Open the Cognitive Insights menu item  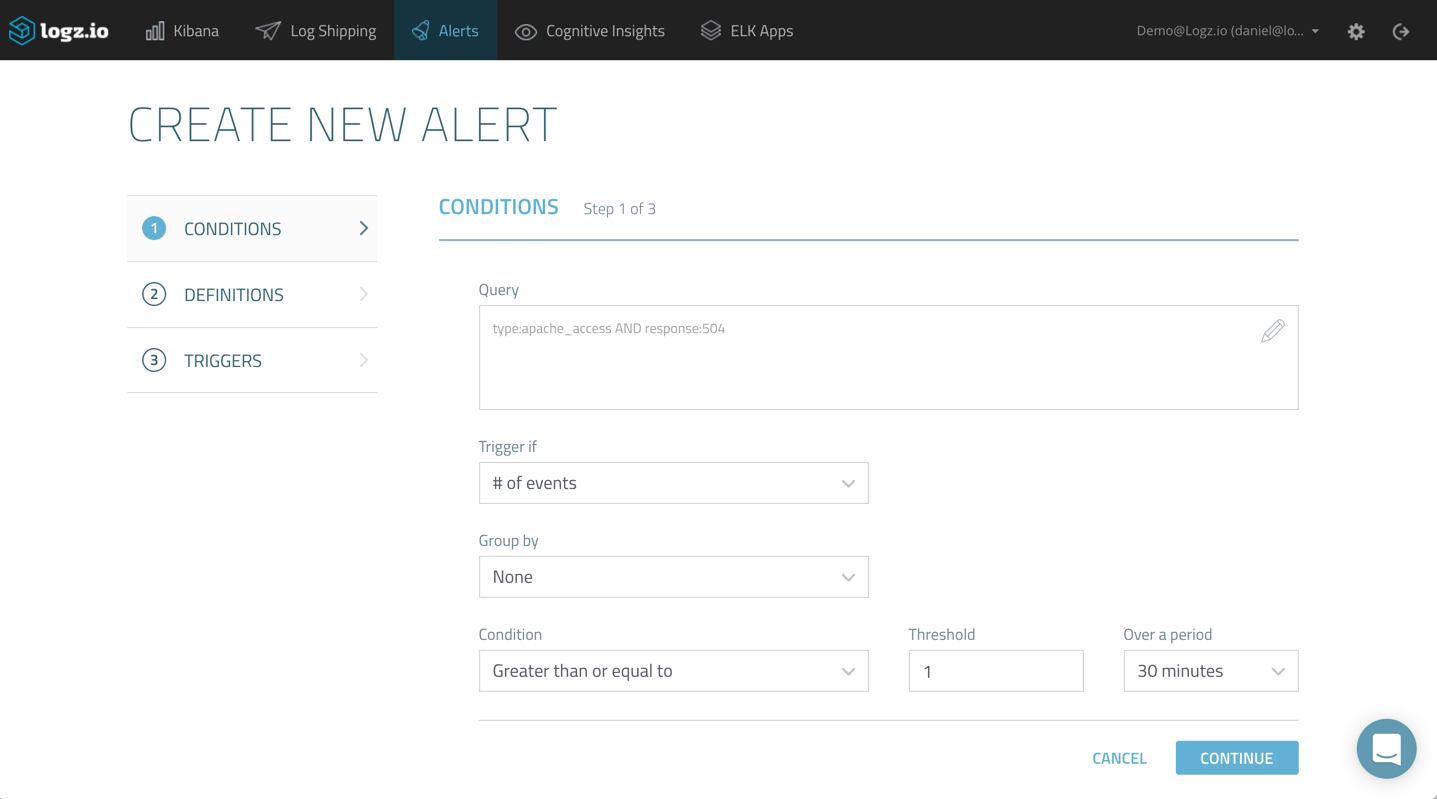click(x=590, y=31)
